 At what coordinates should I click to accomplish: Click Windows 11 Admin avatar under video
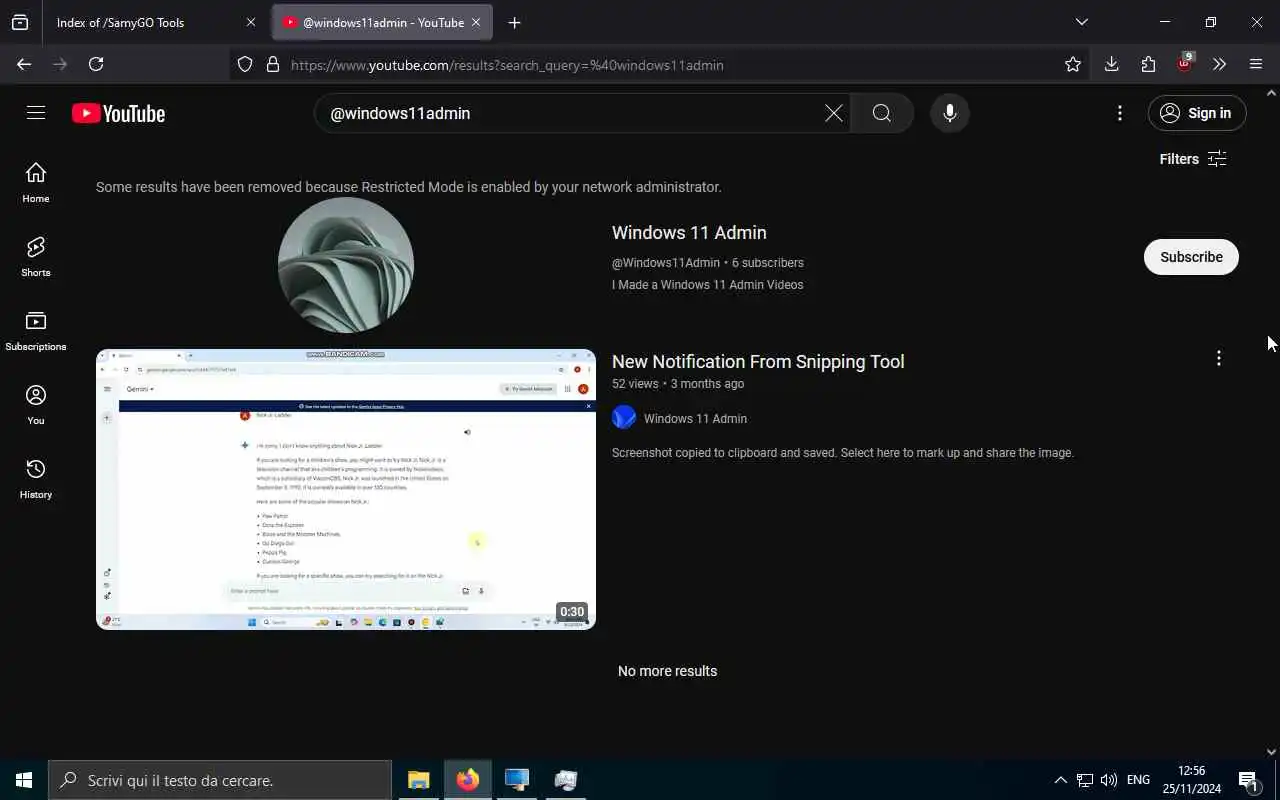(624, 418)
